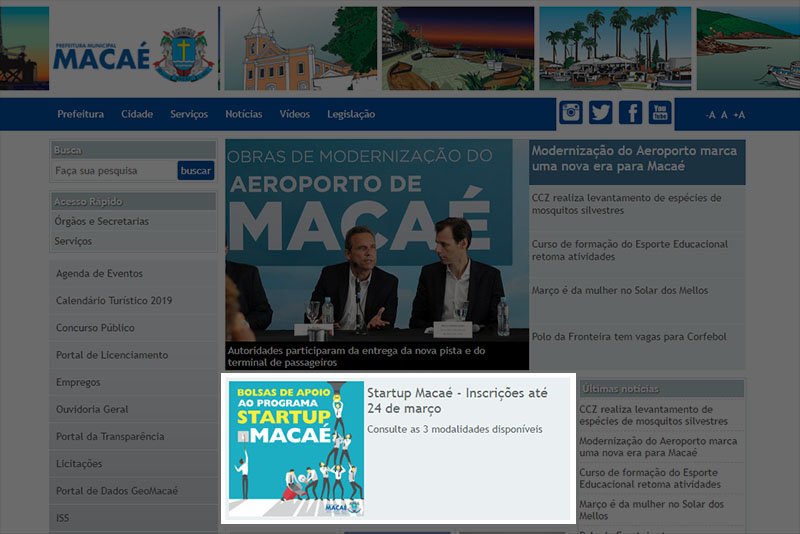Open featured 'Curso de formação do Esporte Educacional' headline
The image size is (800, 534).
click(x=630, y=250)
